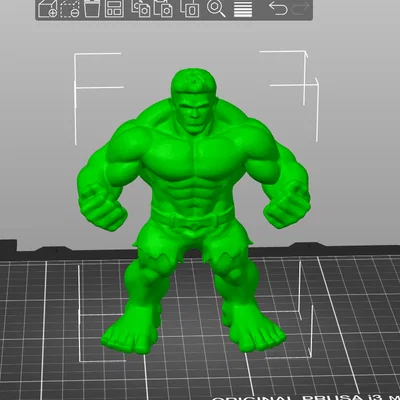
Task: Click the Undo arrow
Action: point(278,8)
